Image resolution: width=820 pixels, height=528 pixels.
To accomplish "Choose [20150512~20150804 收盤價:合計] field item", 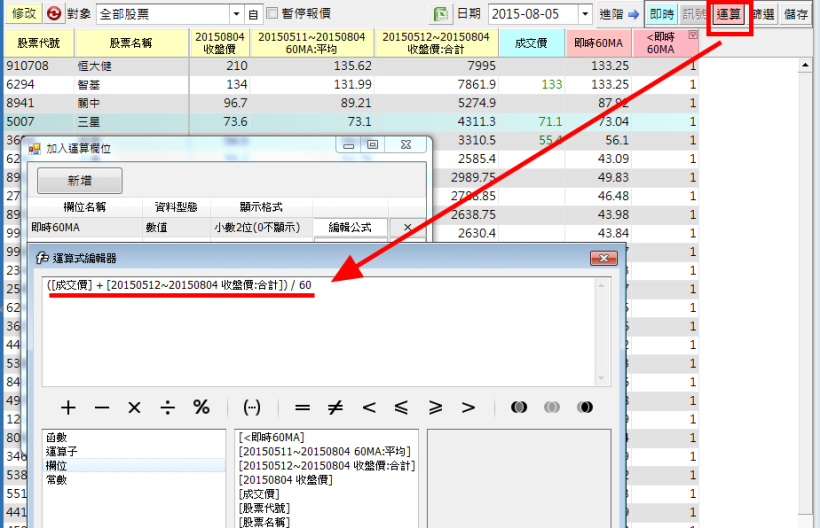I will coord(327,465).
